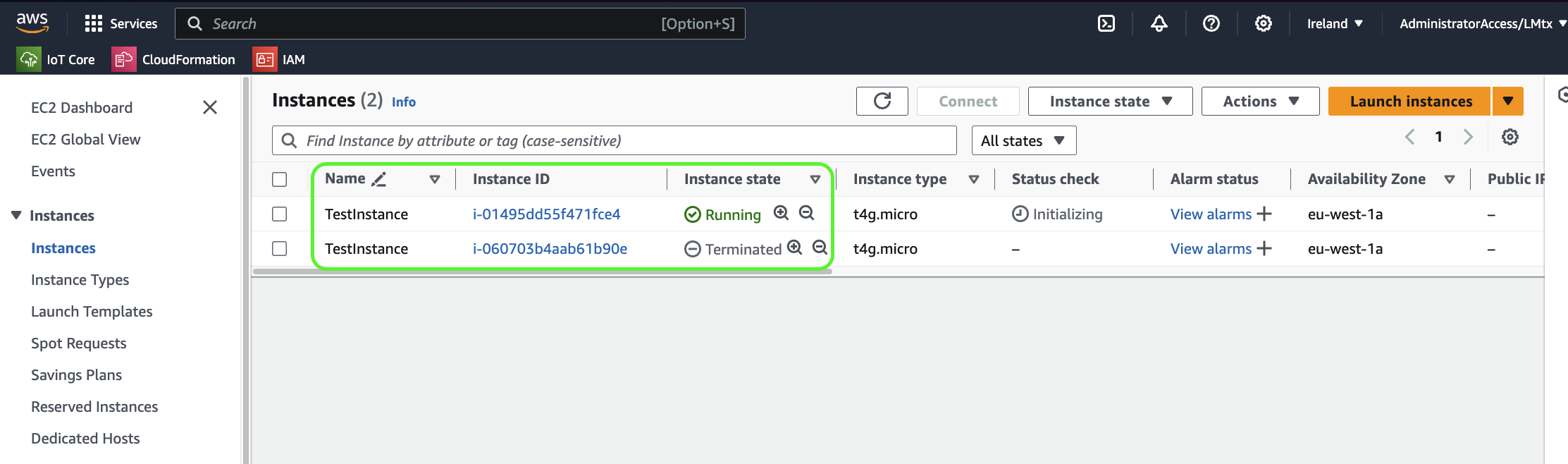The height and width of the screenshot is (464, 1568).
Task: Open table preferences gear icon
Action: pyautogui.click(x=1510, y=137)
